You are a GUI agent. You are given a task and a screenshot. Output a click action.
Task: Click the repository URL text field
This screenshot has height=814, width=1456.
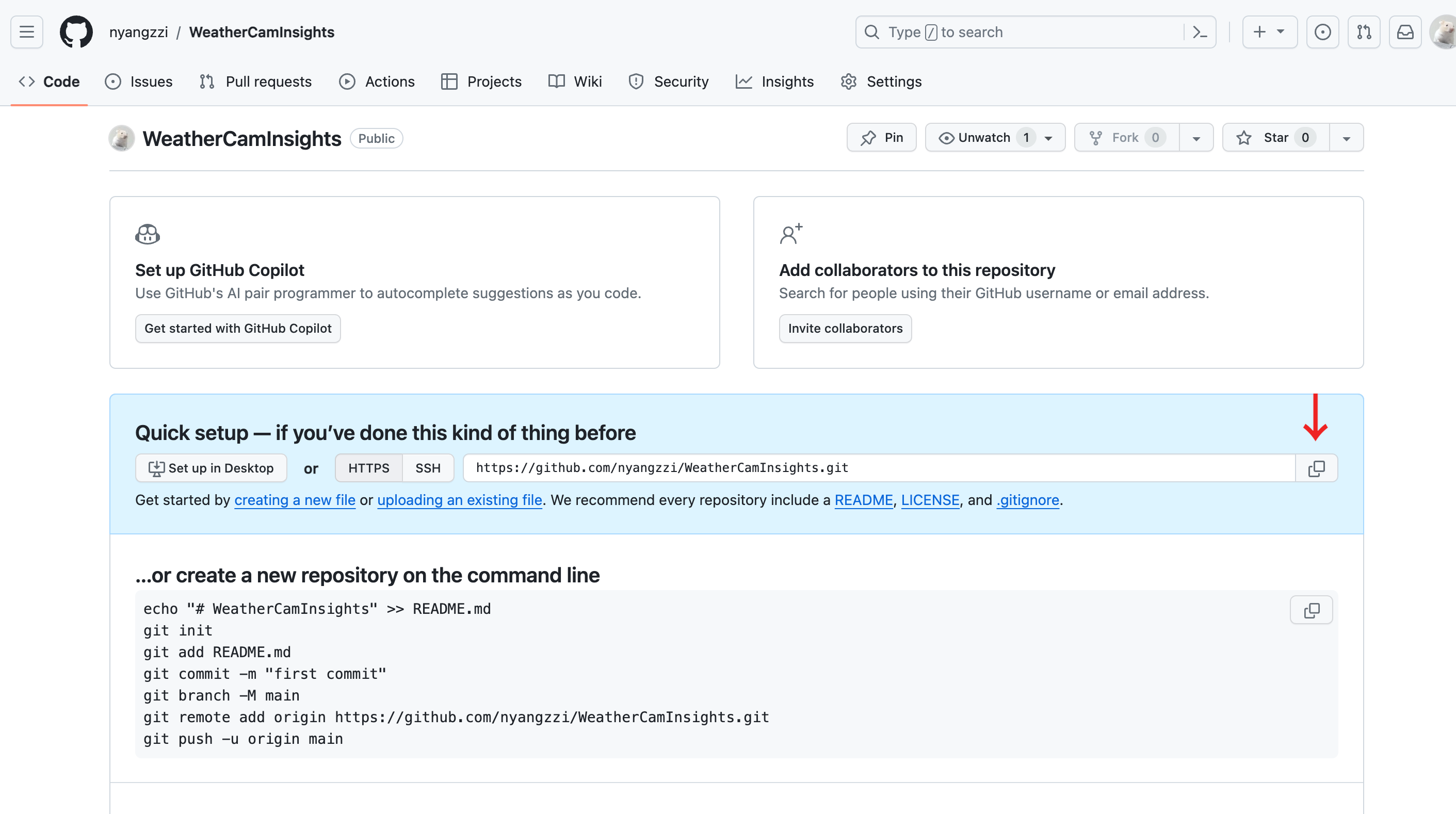pos(878,468)
